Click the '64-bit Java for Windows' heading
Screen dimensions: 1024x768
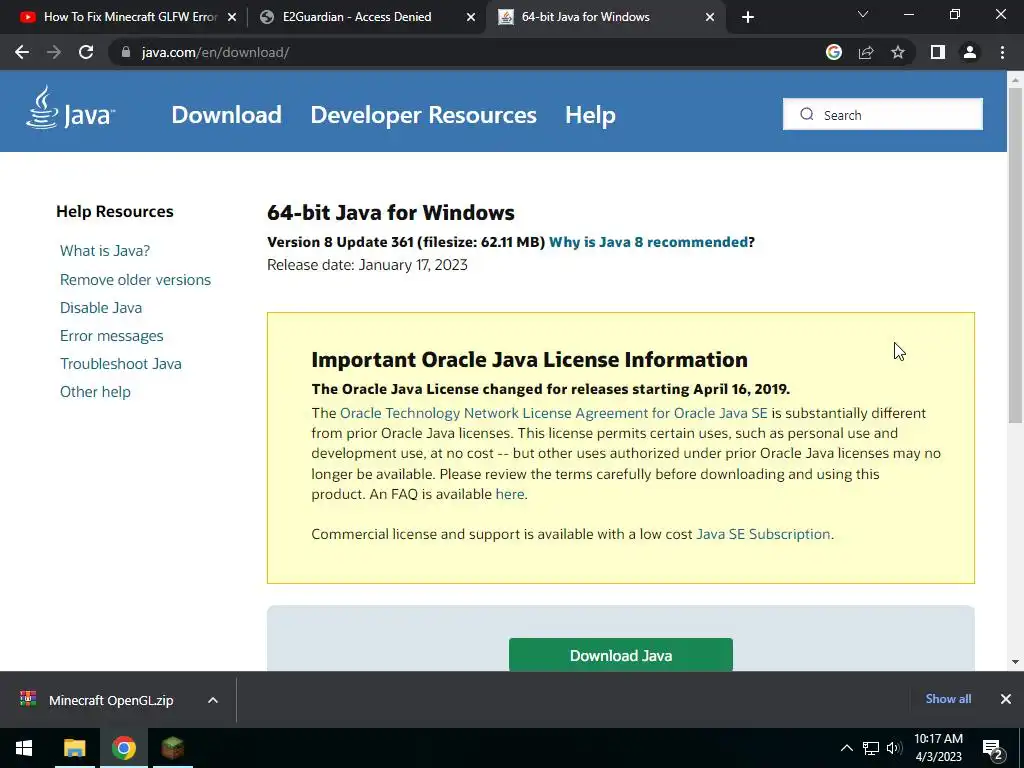(391, 213)
